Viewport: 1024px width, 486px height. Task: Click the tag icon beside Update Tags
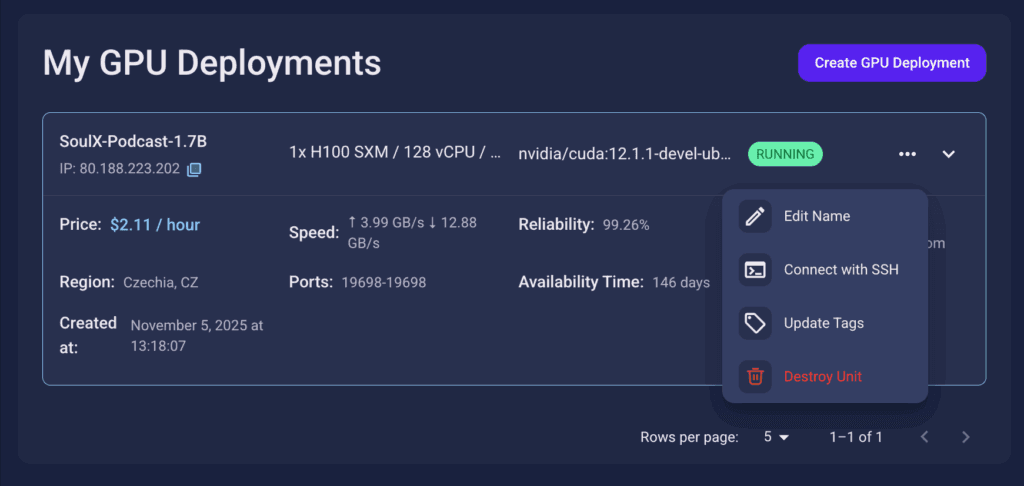coord(755,323)
